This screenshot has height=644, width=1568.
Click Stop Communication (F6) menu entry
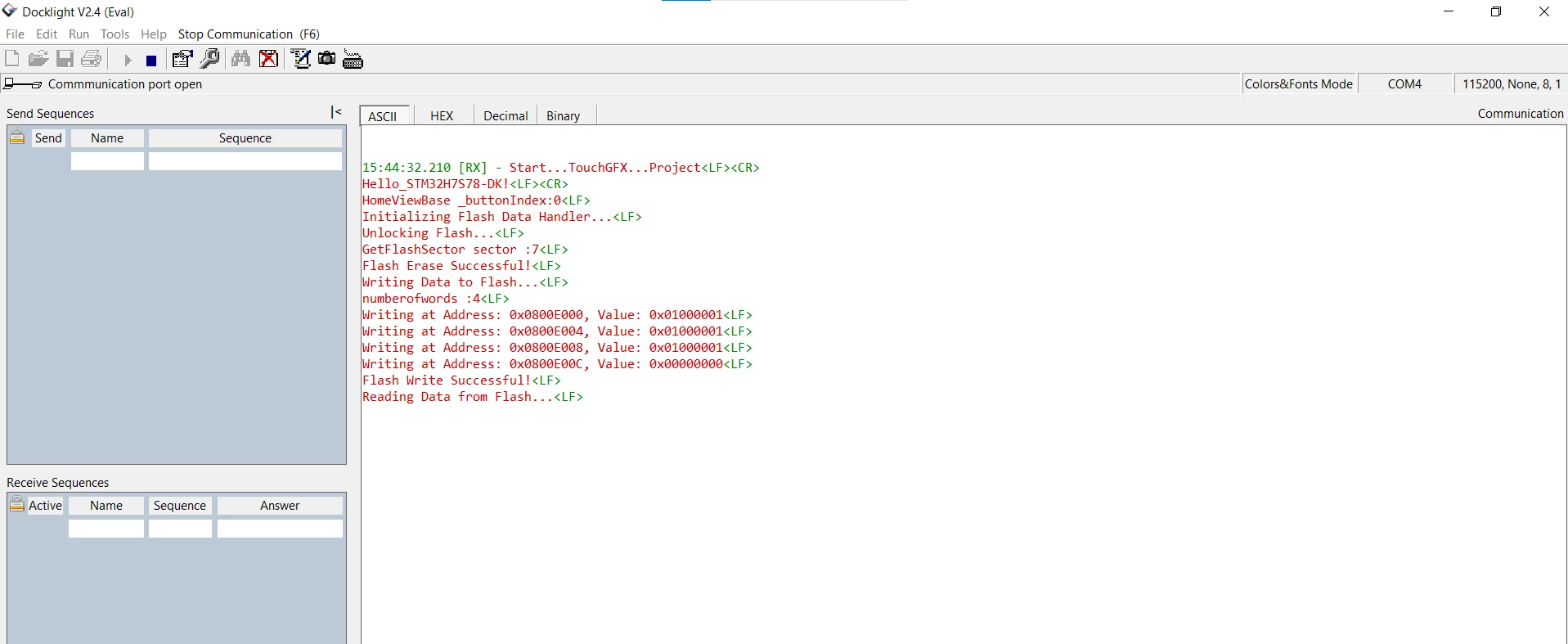[x=249, y=34]
